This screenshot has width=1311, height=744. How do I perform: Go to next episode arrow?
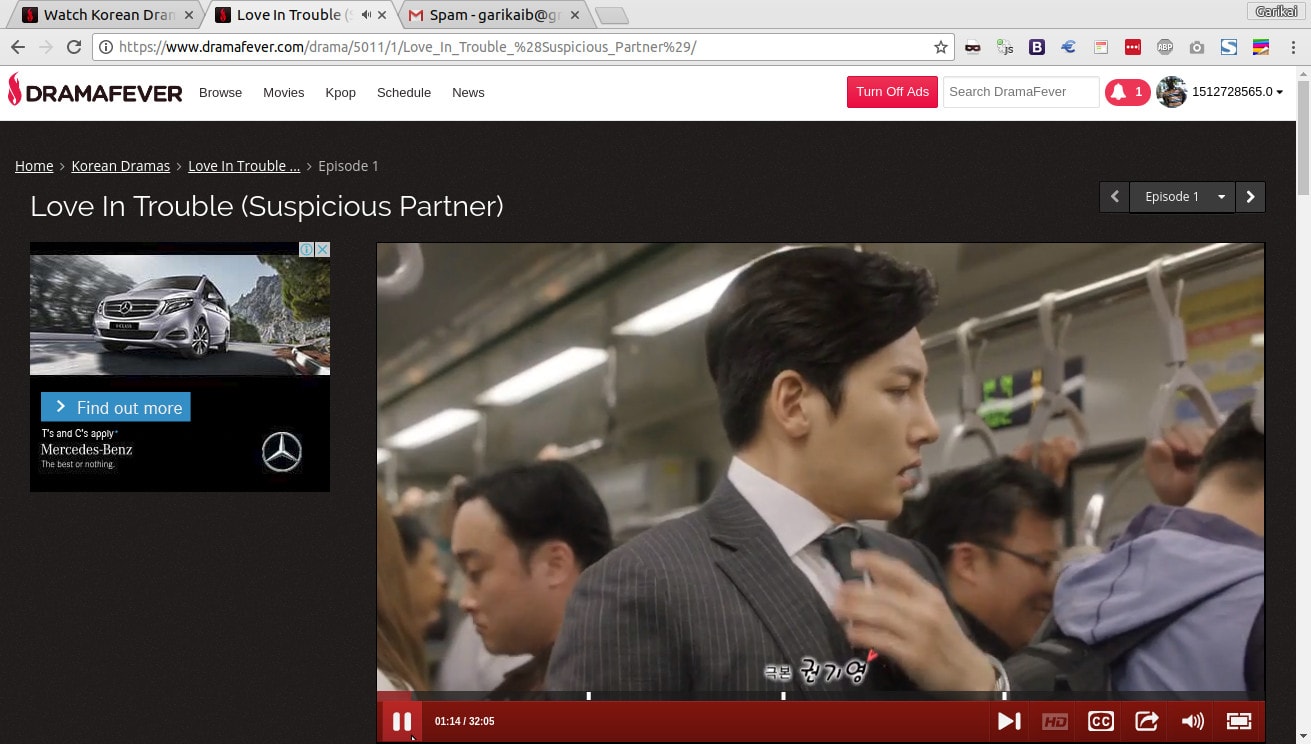coord(1250,197)
